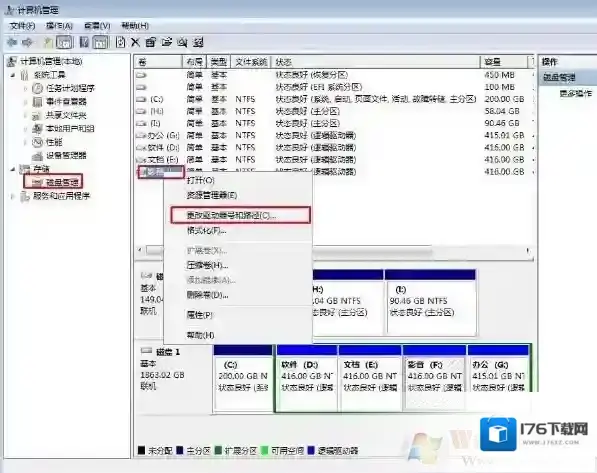Screen dimensions: 597x473
Task: Click the Forward arrow toolbar icon
Action: coord(28,42)
